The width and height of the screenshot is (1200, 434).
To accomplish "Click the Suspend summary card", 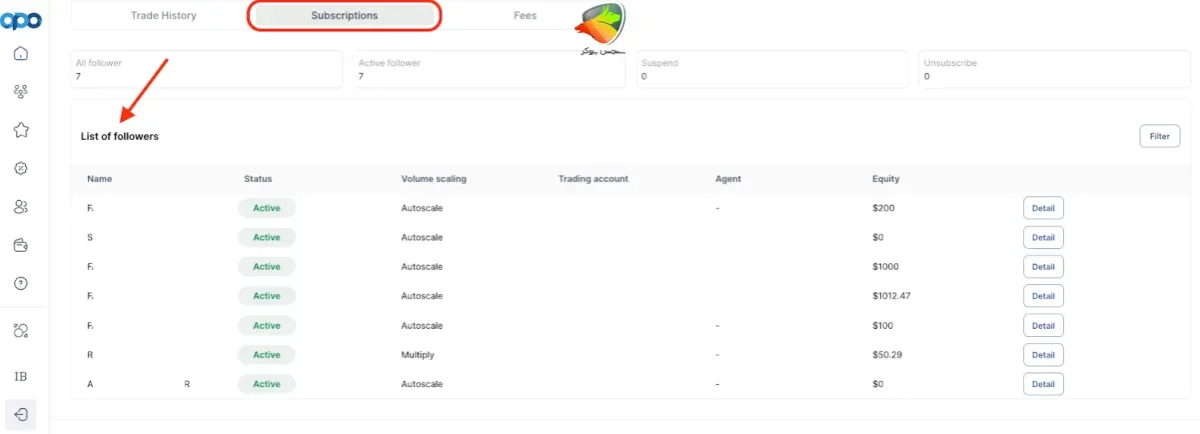I will coord(774,69).
